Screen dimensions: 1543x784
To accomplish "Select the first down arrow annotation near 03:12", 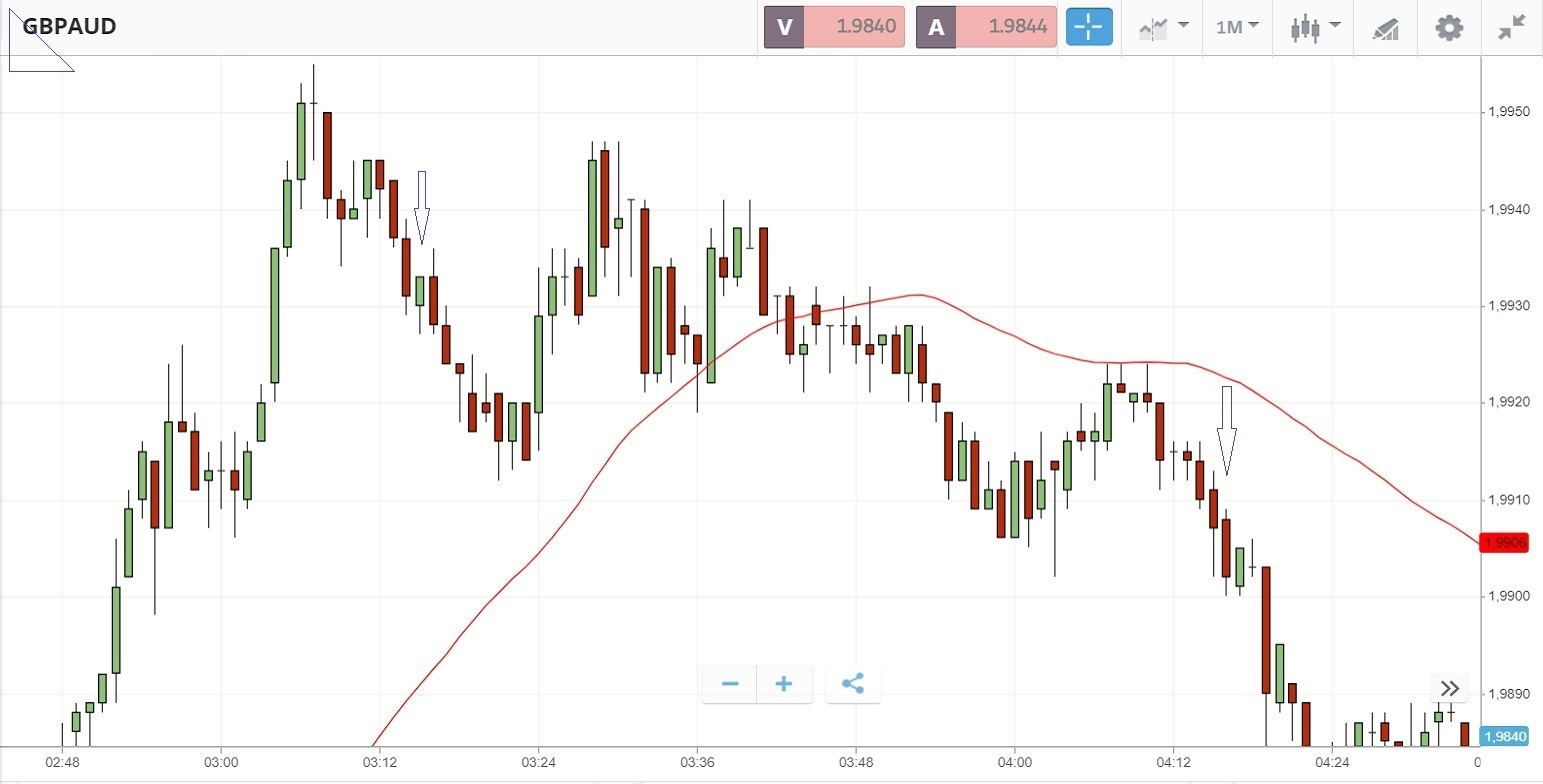I will click(422, 207).
